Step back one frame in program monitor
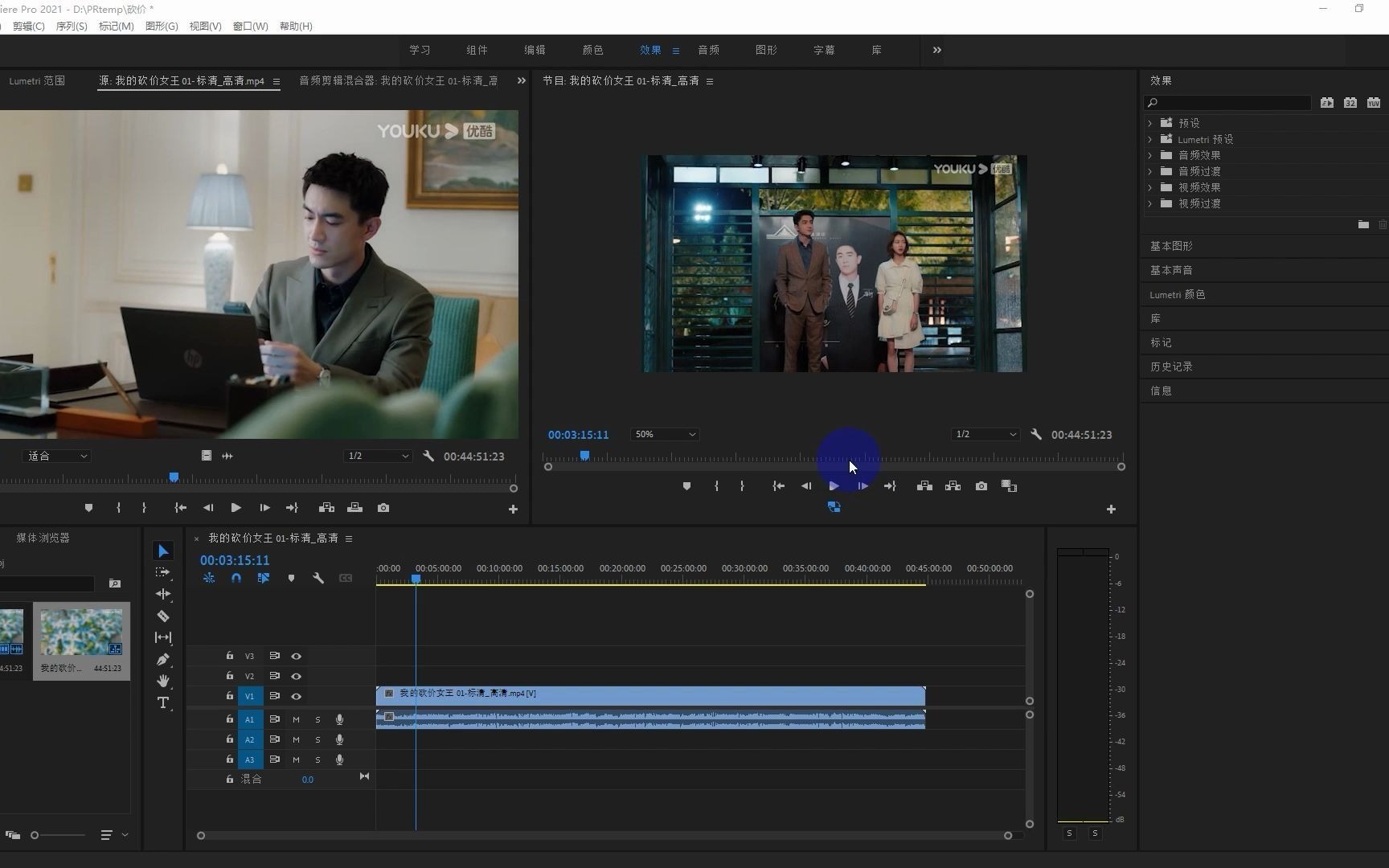Screen dimensions: 1389x868 pos(806,486)
